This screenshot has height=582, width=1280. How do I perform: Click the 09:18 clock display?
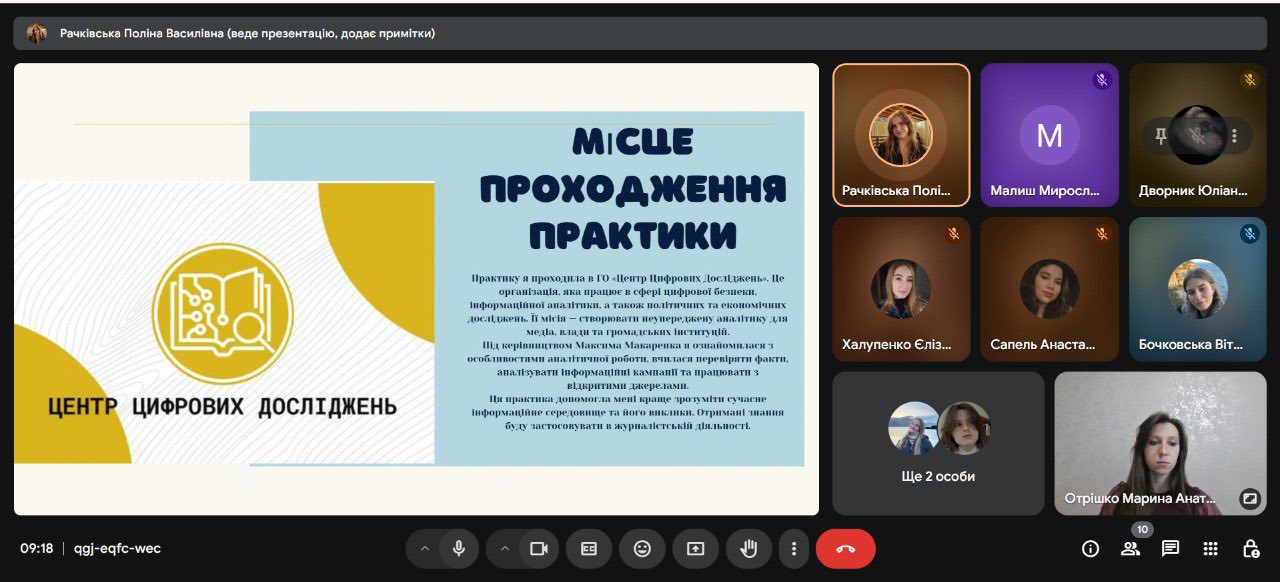point(37,548)
